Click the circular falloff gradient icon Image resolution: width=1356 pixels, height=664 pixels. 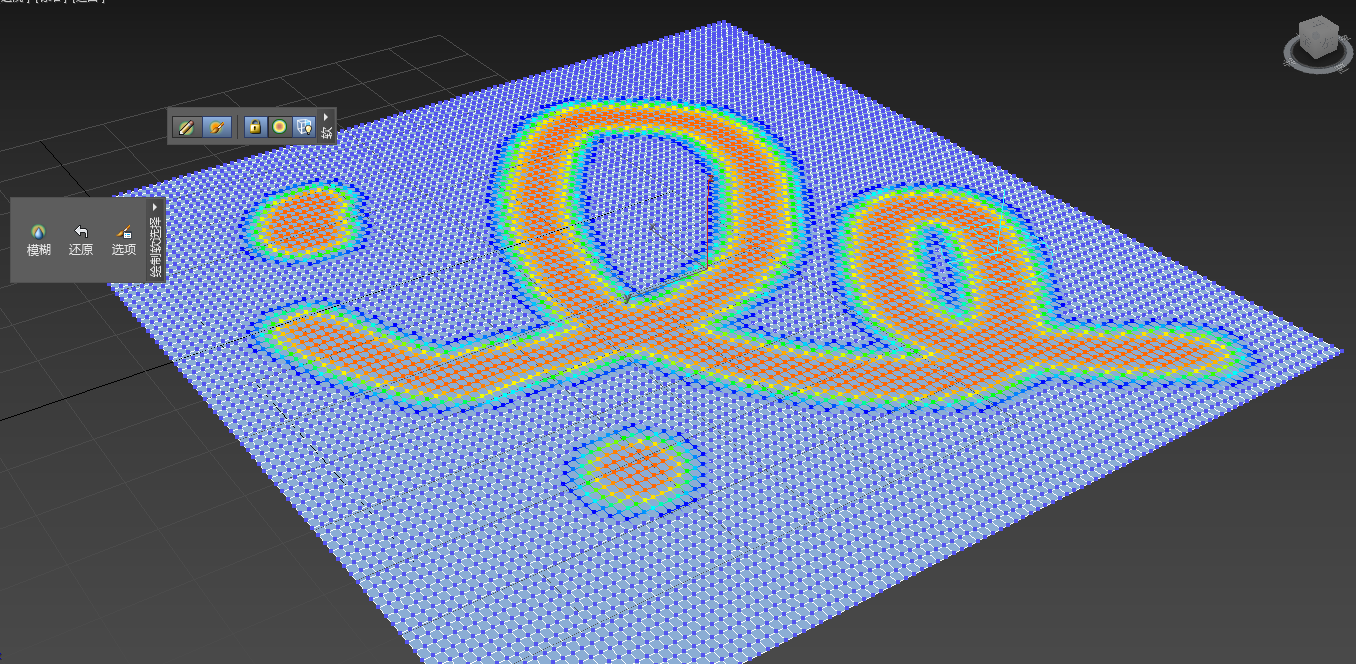(280, 127)
